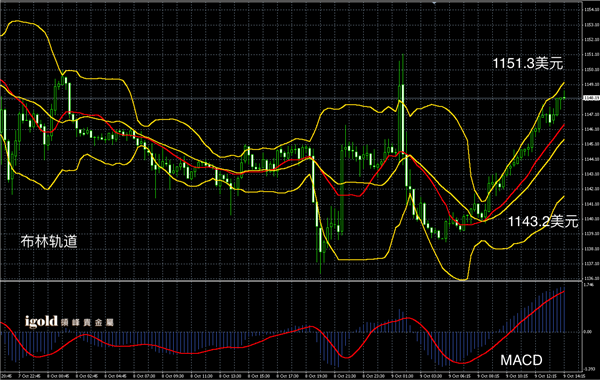This screenshot has height=380, width=600.
Task: Click the 1136 level on price scale
Action: pyautogui.click(x=590, y=278)
